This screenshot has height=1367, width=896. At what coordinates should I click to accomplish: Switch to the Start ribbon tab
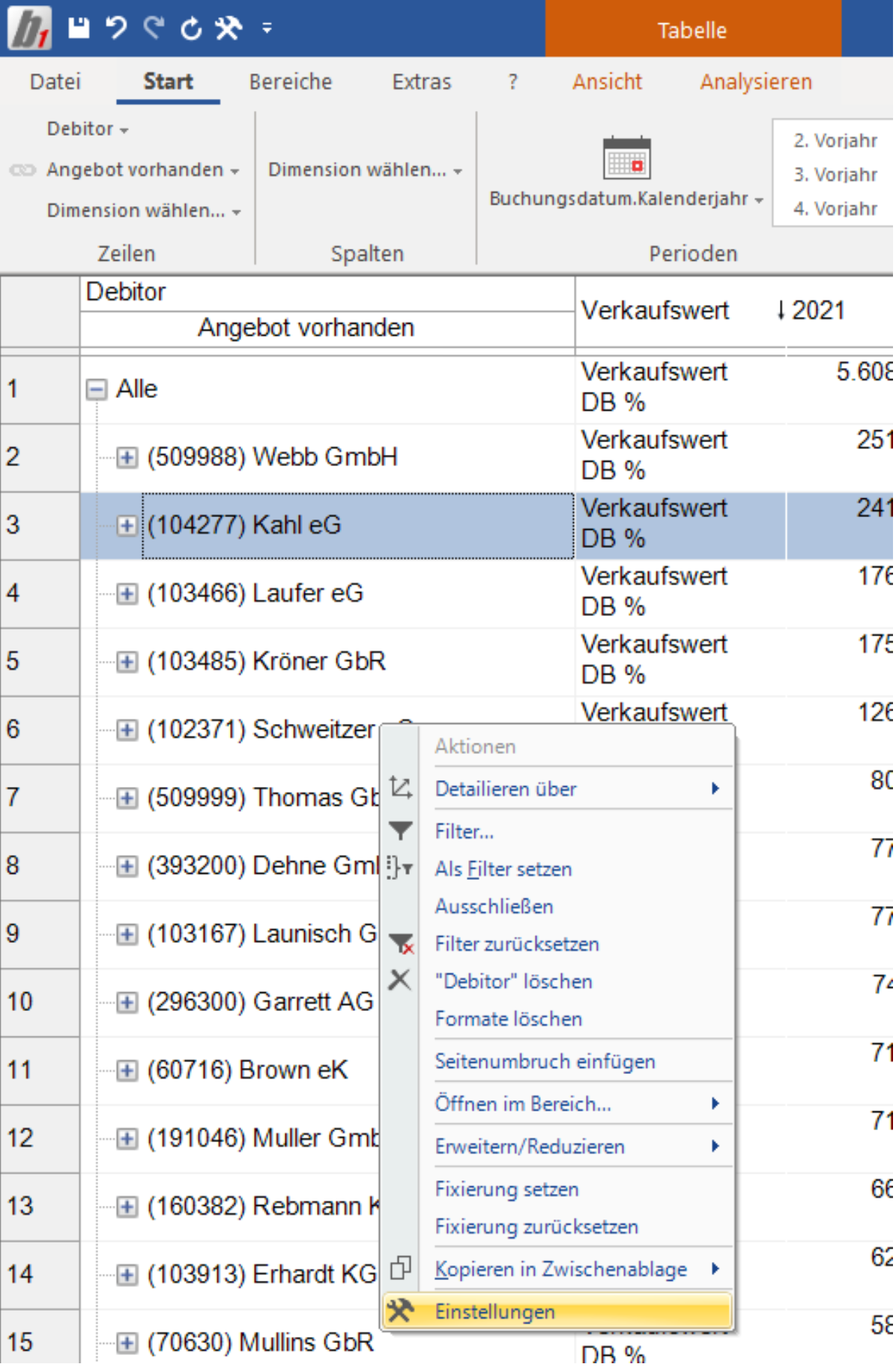pos(168,82)
